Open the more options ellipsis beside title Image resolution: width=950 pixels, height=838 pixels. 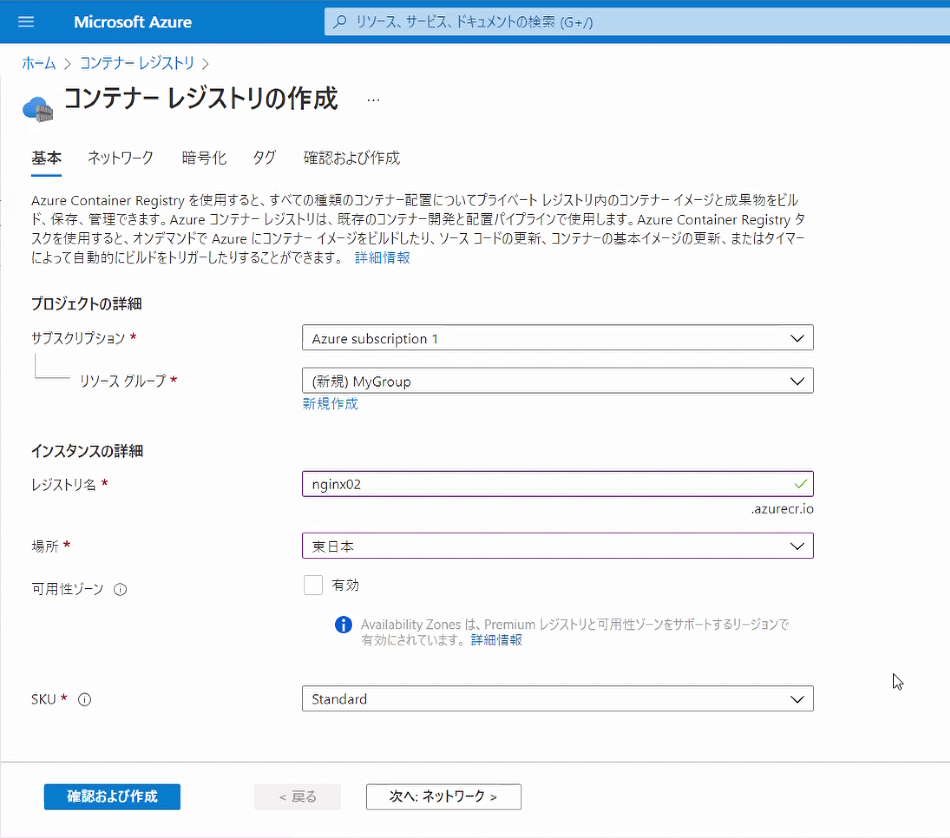tap(373, 99)
